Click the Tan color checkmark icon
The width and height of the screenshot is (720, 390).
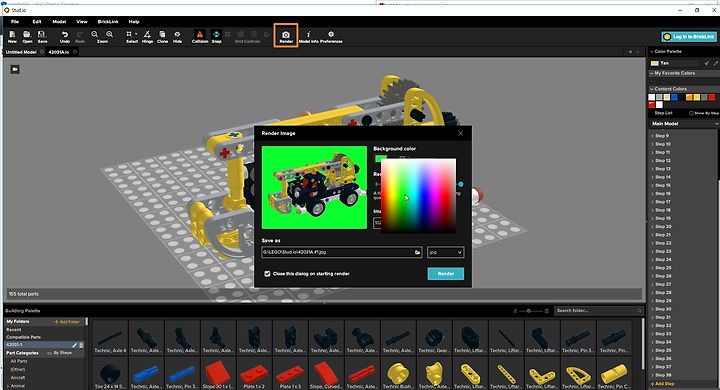707,63
